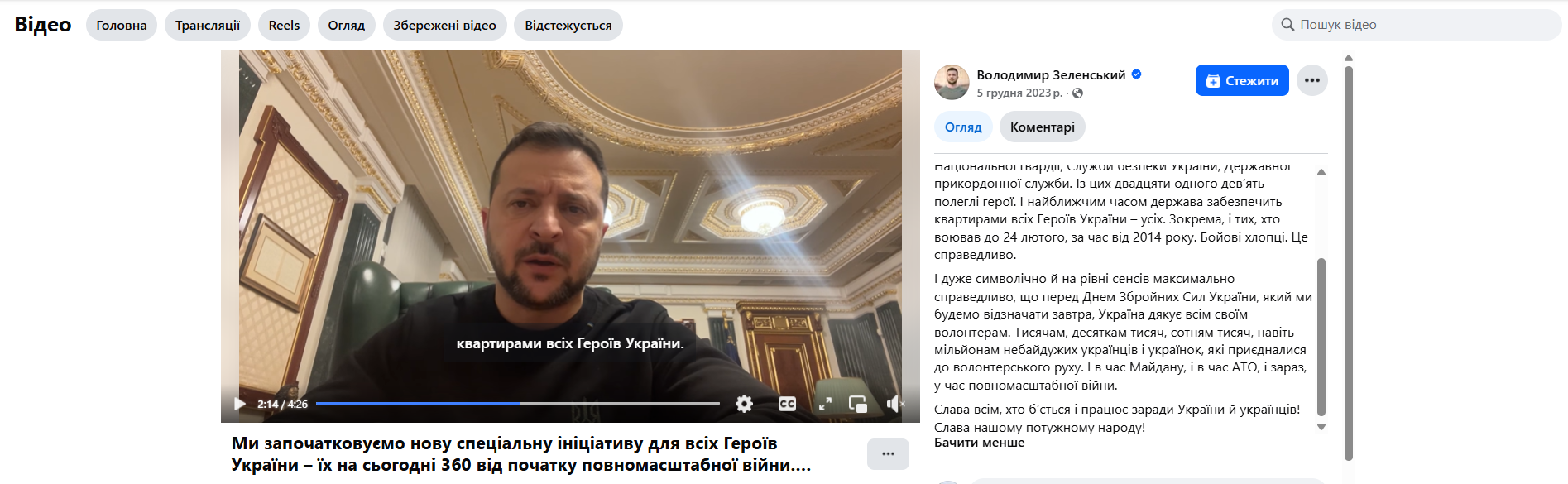Follow page with Стежити button
The width and height of the screenshot is (1568, 484).
tap(1242, 80)
